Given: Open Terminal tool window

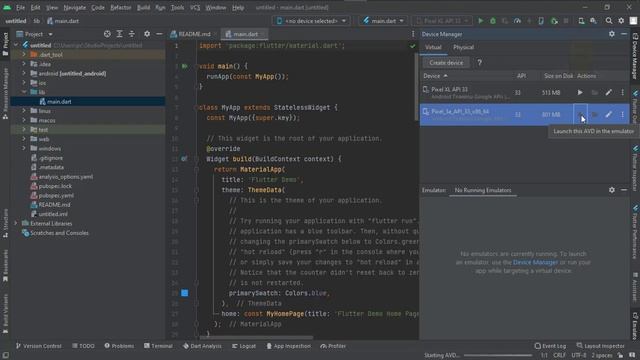Looking at the screenshot, I should (x=158, y=346).
